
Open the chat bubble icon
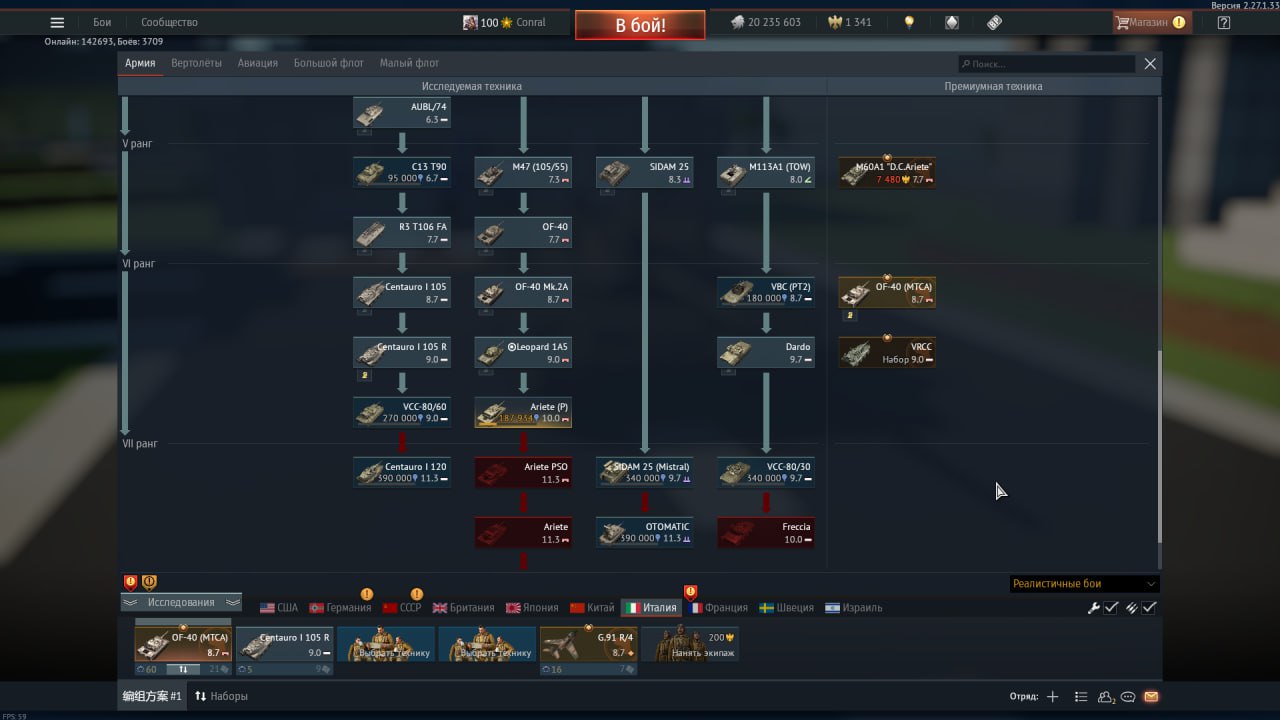[1128, 697]
